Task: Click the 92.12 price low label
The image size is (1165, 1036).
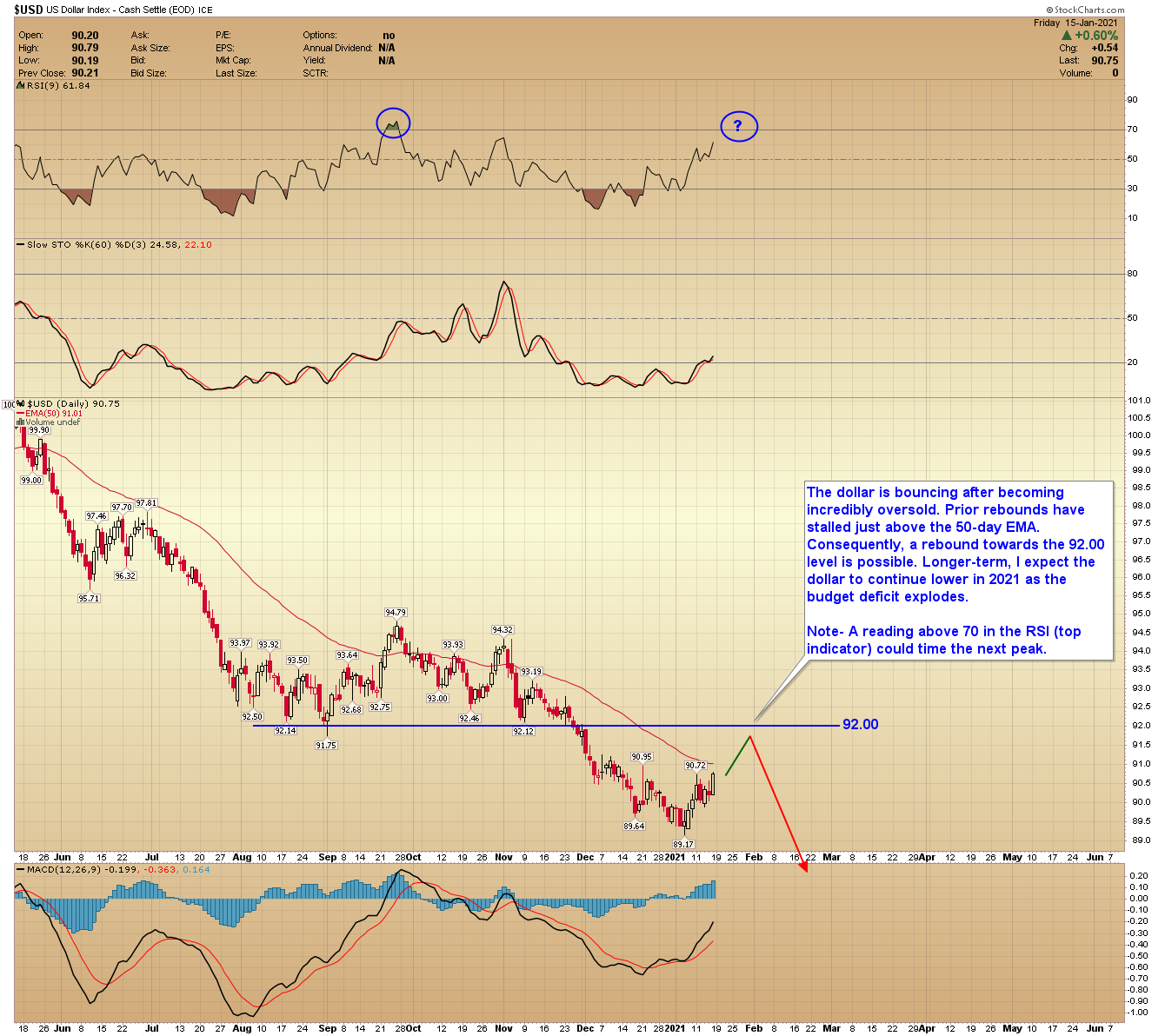Action: click(x=523, y=732)
